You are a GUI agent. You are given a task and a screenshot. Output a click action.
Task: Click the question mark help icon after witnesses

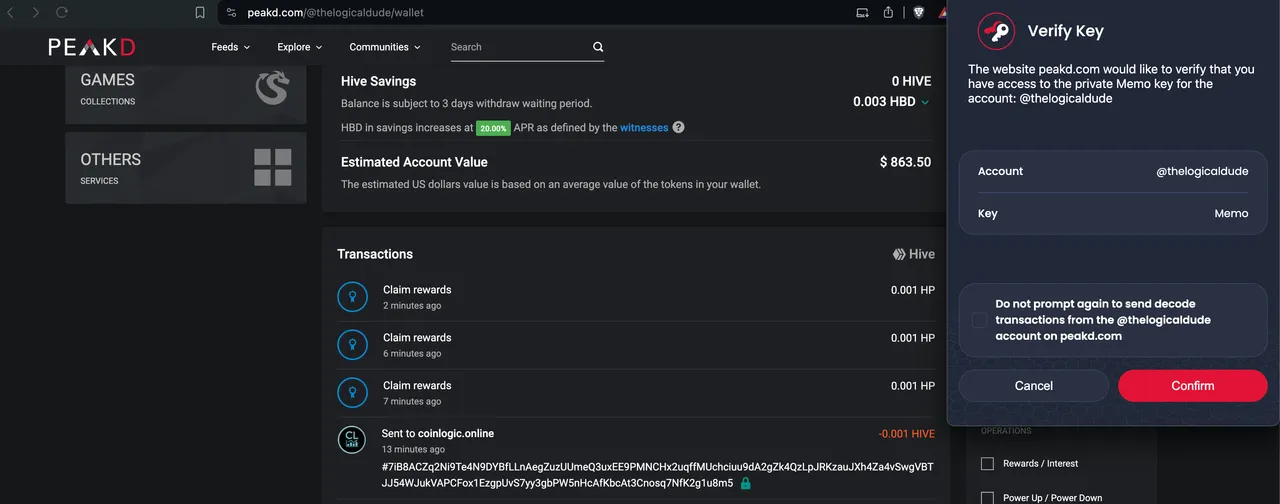click(679, 127)
